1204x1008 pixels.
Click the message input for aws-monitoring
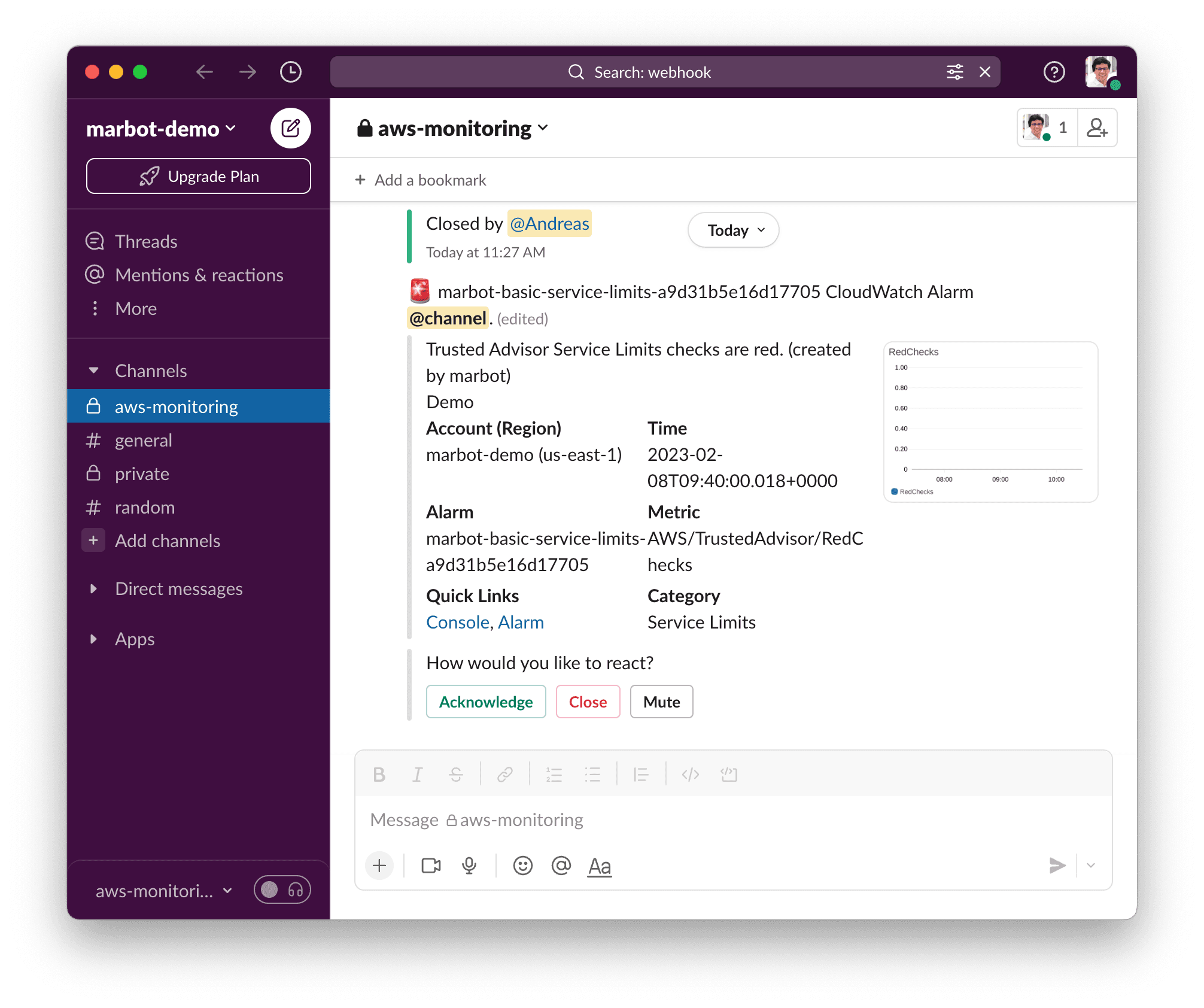[x=734, y=819]
